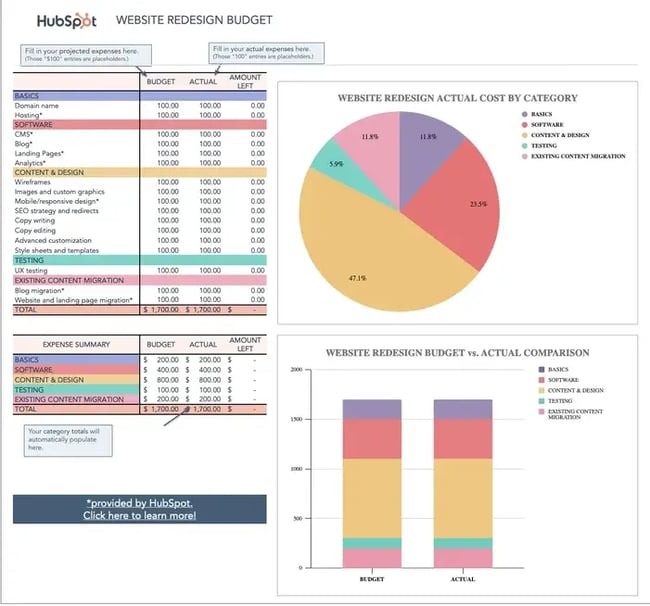Viewport: 650px width, 606px height.
Task: Click the CONTENT & DESIGN swatch in bar chart legend
Action: coord(542,390)
